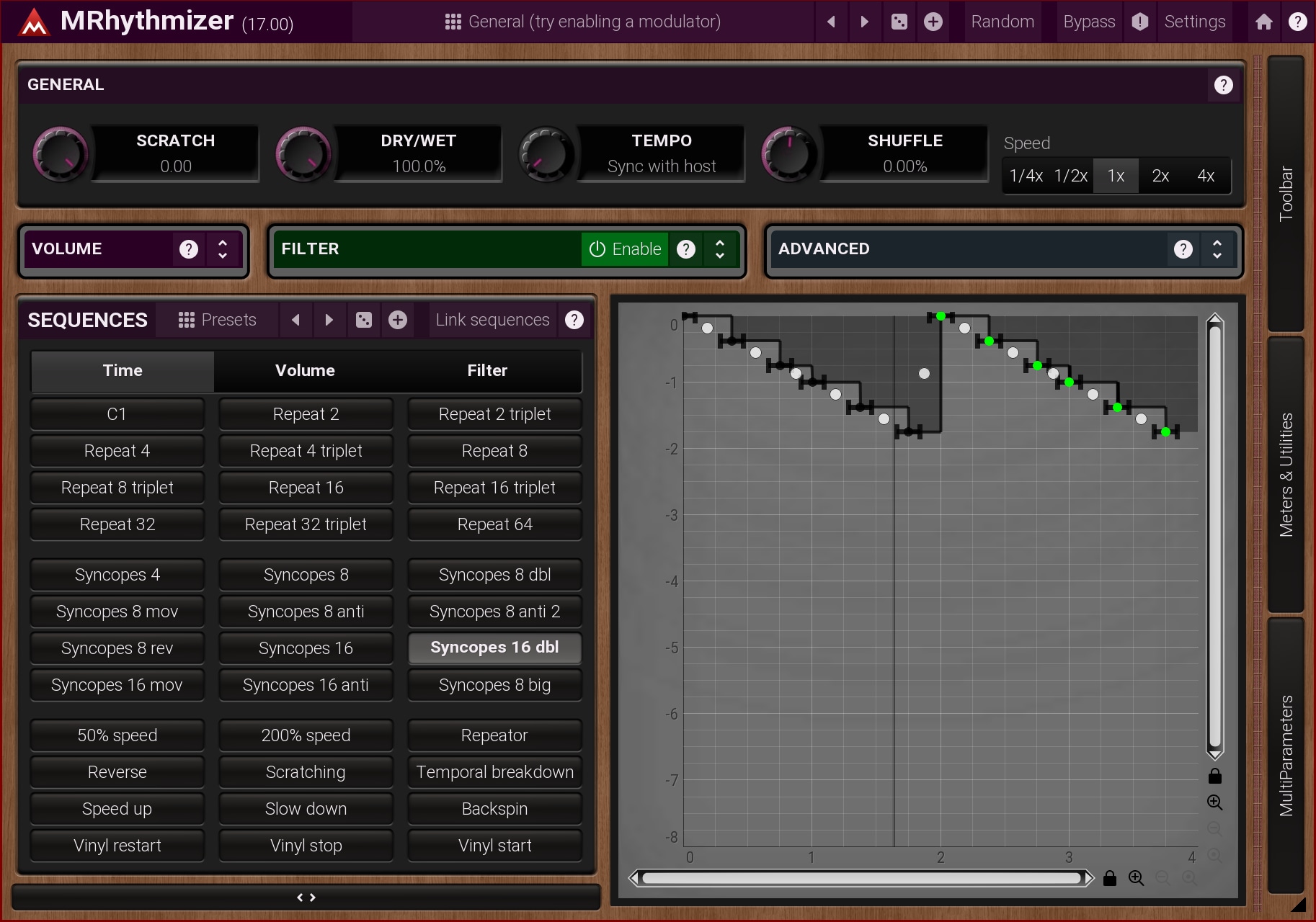Switch to the Filter sequences tab

point(487,370)
